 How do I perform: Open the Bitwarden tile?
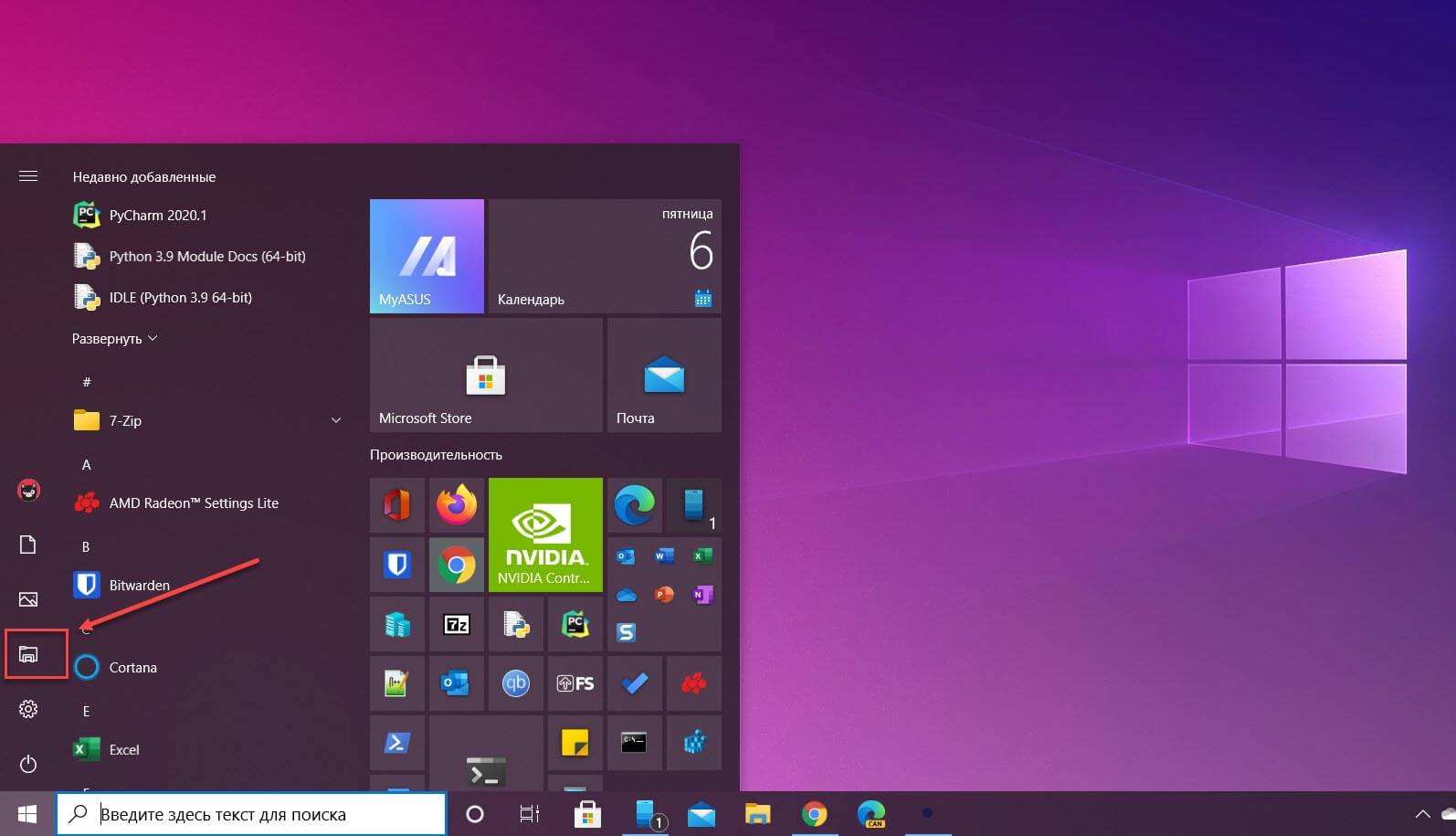pos(397,565)
